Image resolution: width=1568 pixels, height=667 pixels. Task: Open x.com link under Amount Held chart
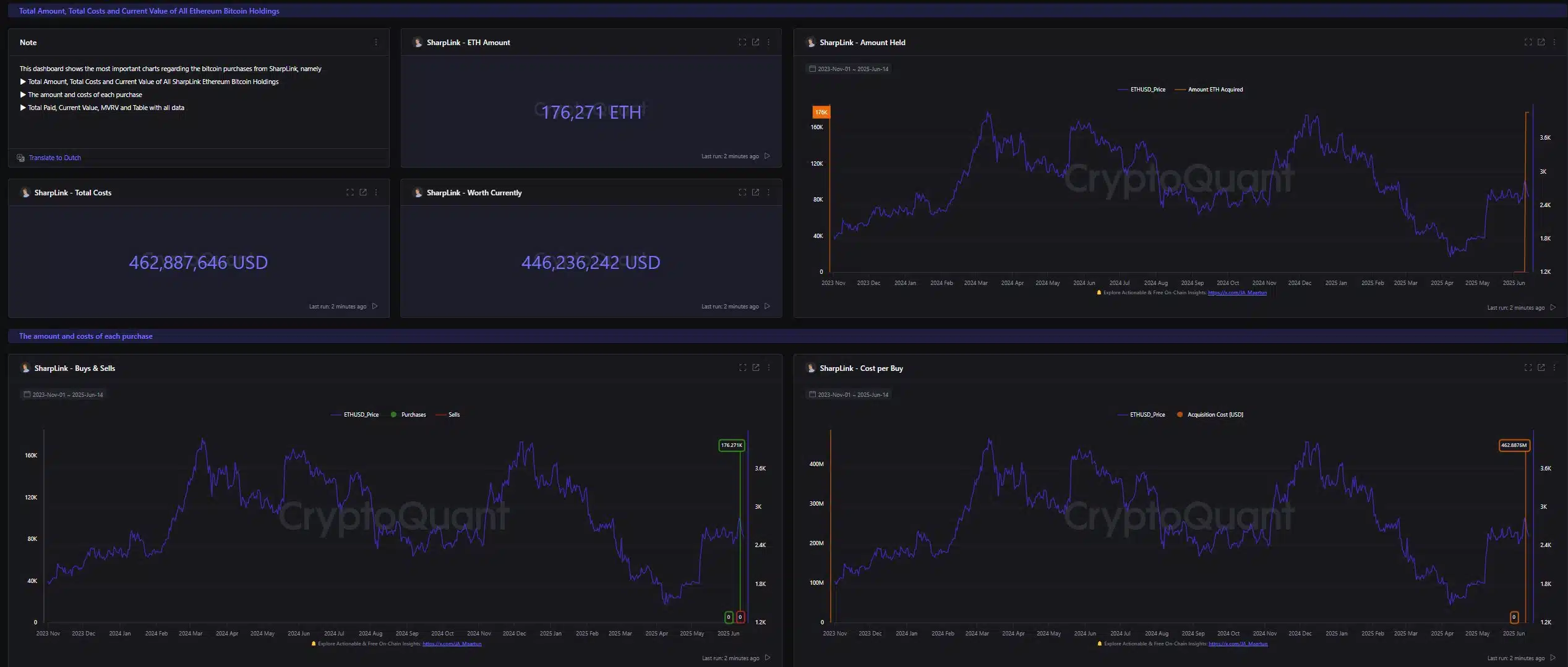pos(1237,293)
